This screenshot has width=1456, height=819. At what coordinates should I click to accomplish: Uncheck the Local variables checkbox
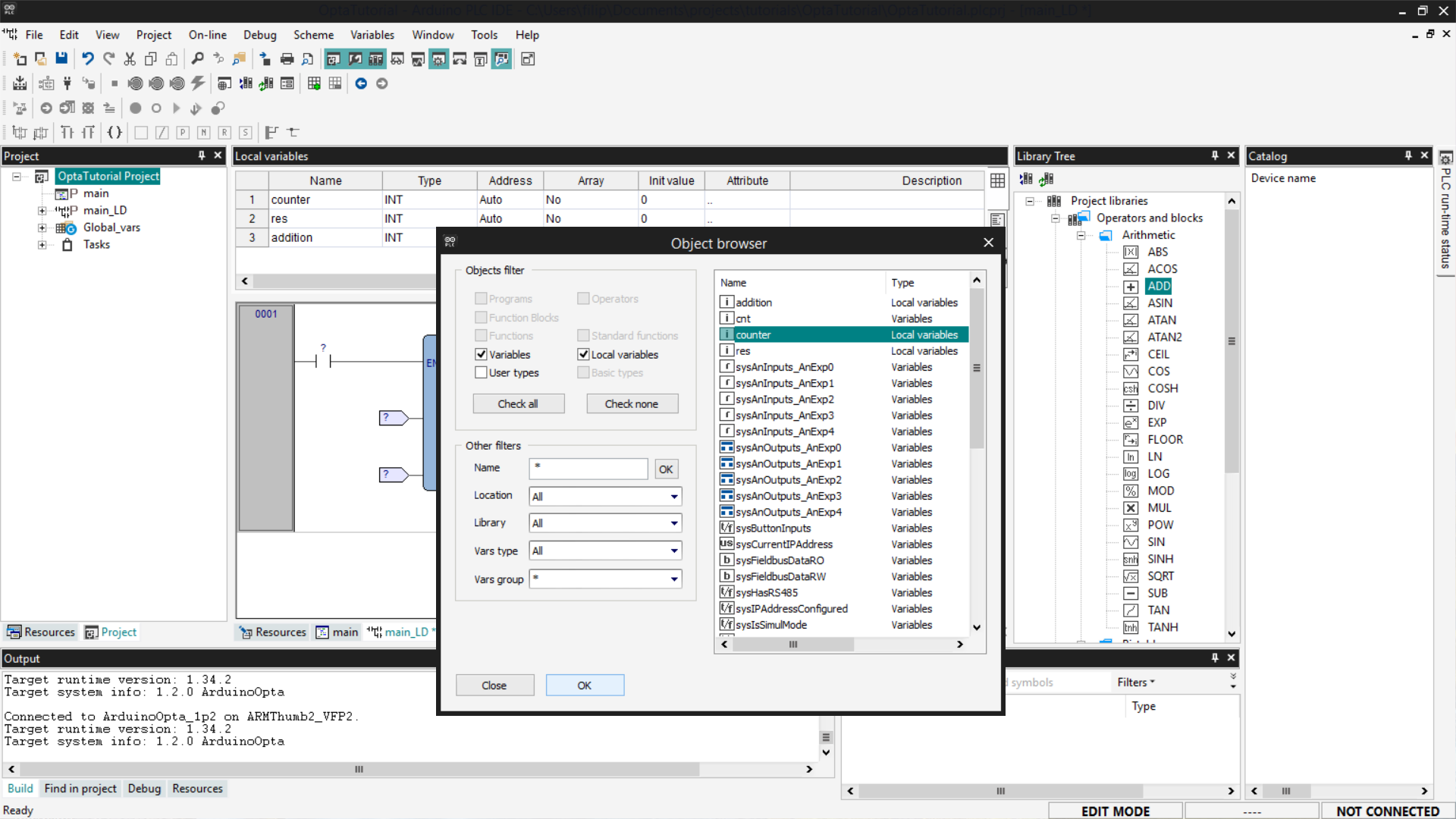(x=583, y=354)
